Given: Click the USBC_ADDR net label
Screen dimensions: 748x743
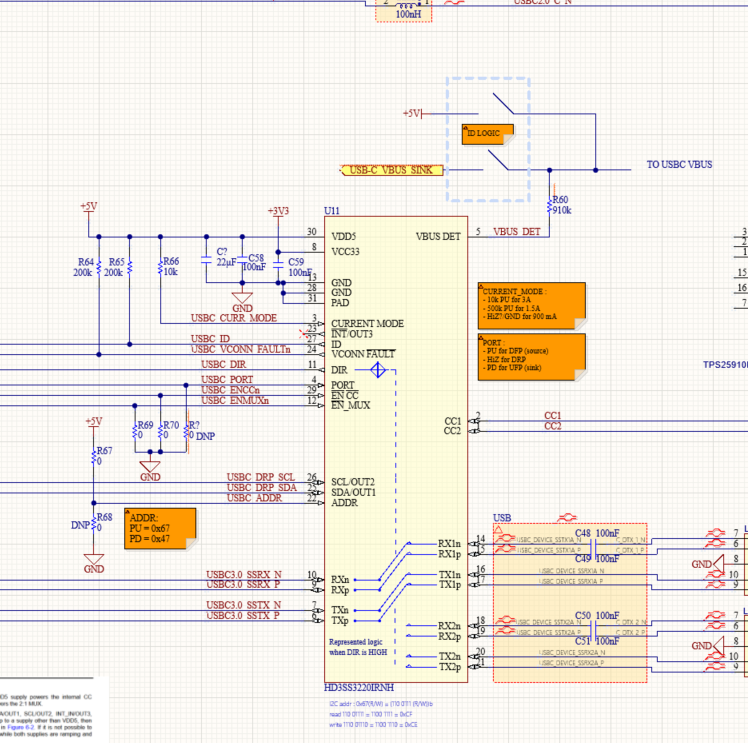Looking at the screenshot, I should 254,498.
